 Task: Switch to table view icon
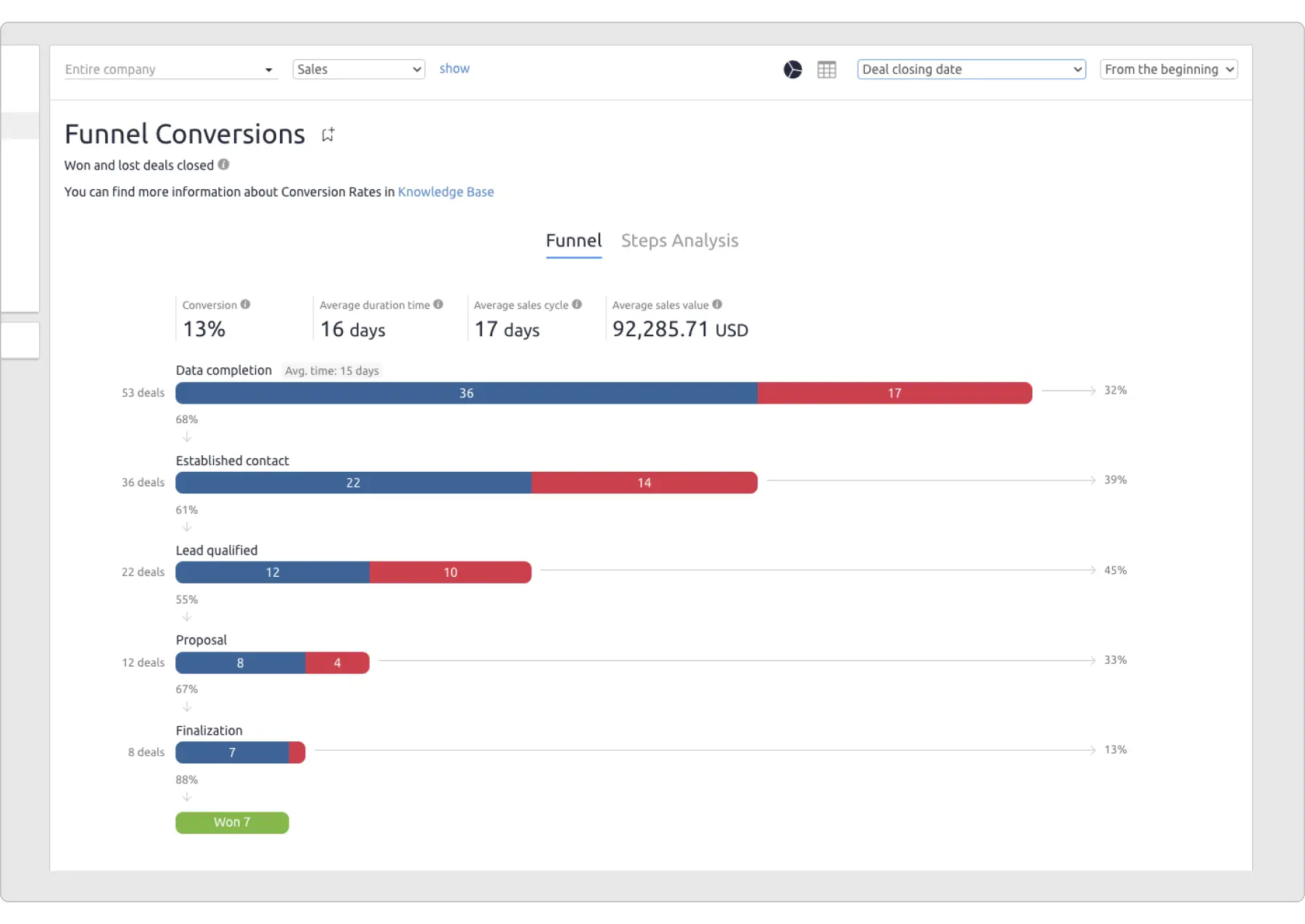[826, 70]
